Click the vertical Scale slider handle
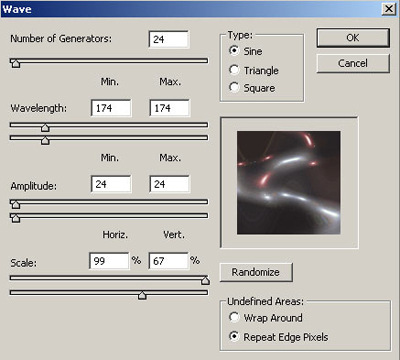The image size is (400, 360). [x=142, y=295]
